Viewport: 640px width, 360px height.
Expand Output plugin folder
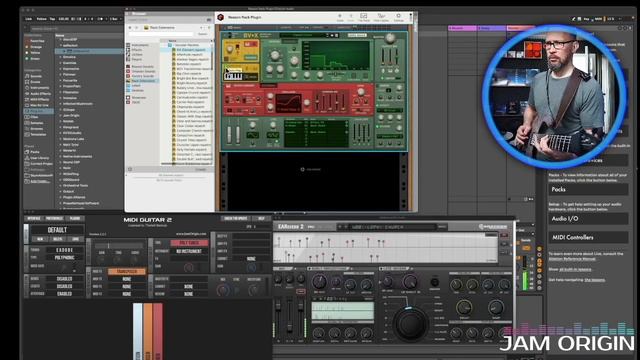click(x=60, y=191)
